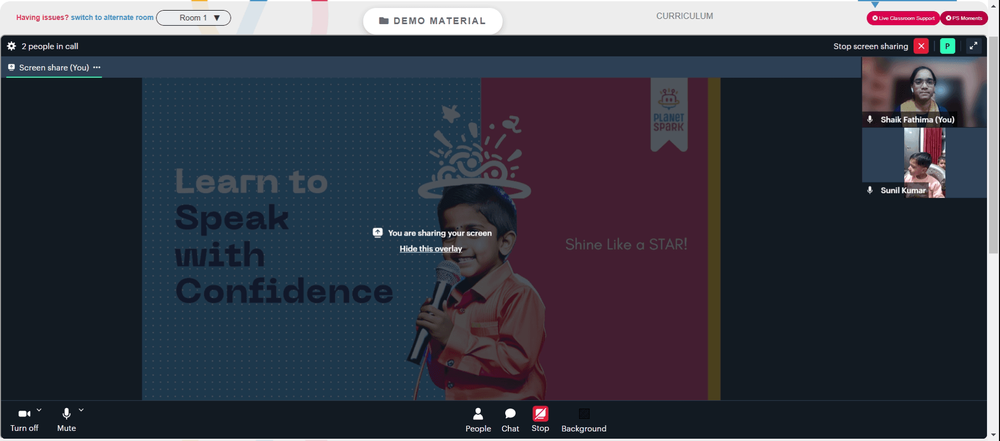Click the microphone icon beside Sunil Kumar
Viewport: 1000px width, 441px height.
click(x=870, y=190)
